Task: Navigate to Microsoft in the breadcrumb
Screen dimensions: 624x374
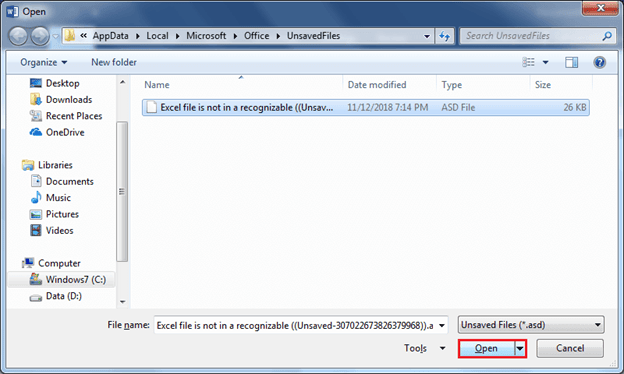Action: click(x=206, y=36)
